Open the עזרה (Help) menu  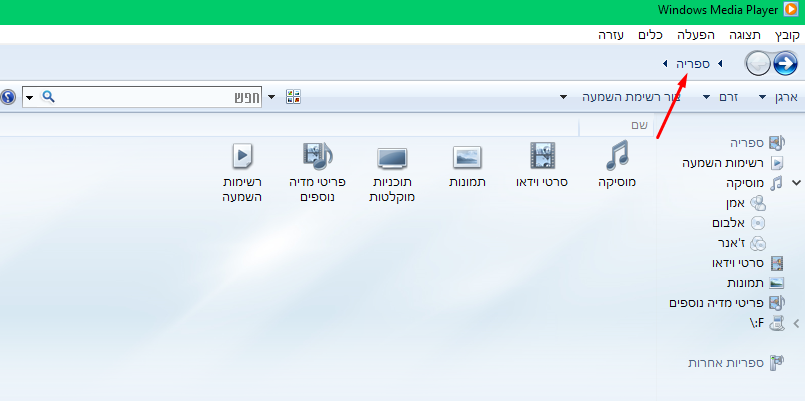tap(611, 35)
